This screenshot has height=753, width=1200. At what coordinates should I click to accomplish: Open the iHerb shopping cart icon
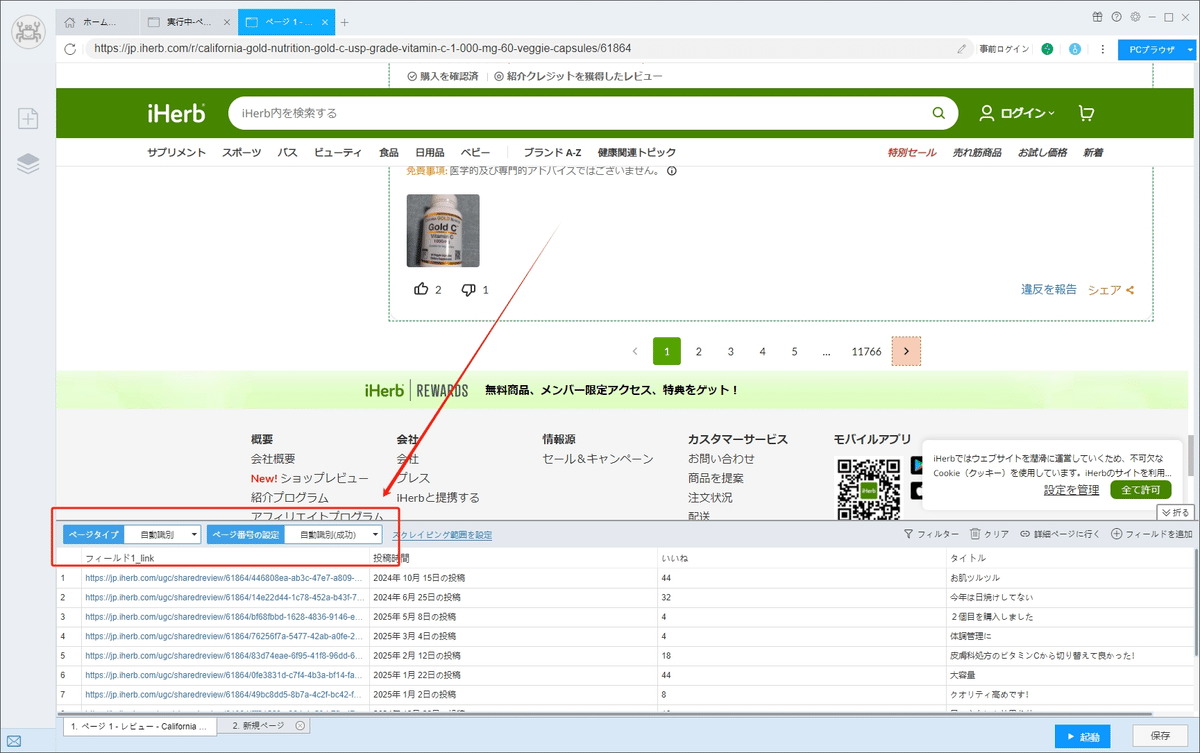(x=1086, y=113)
